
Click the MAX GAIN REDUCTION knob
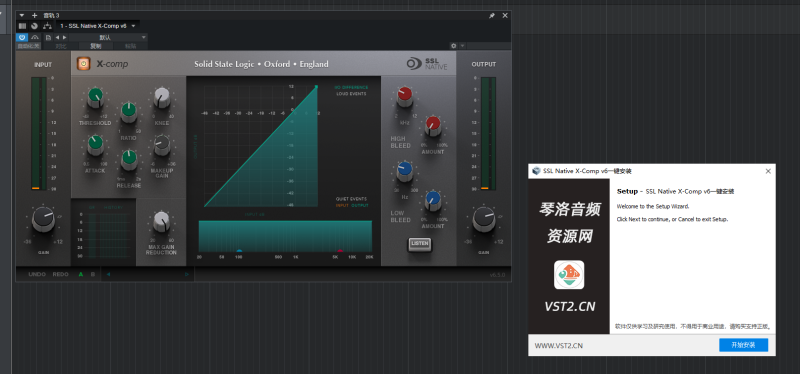pyautogui.click(x=161, y=221)
